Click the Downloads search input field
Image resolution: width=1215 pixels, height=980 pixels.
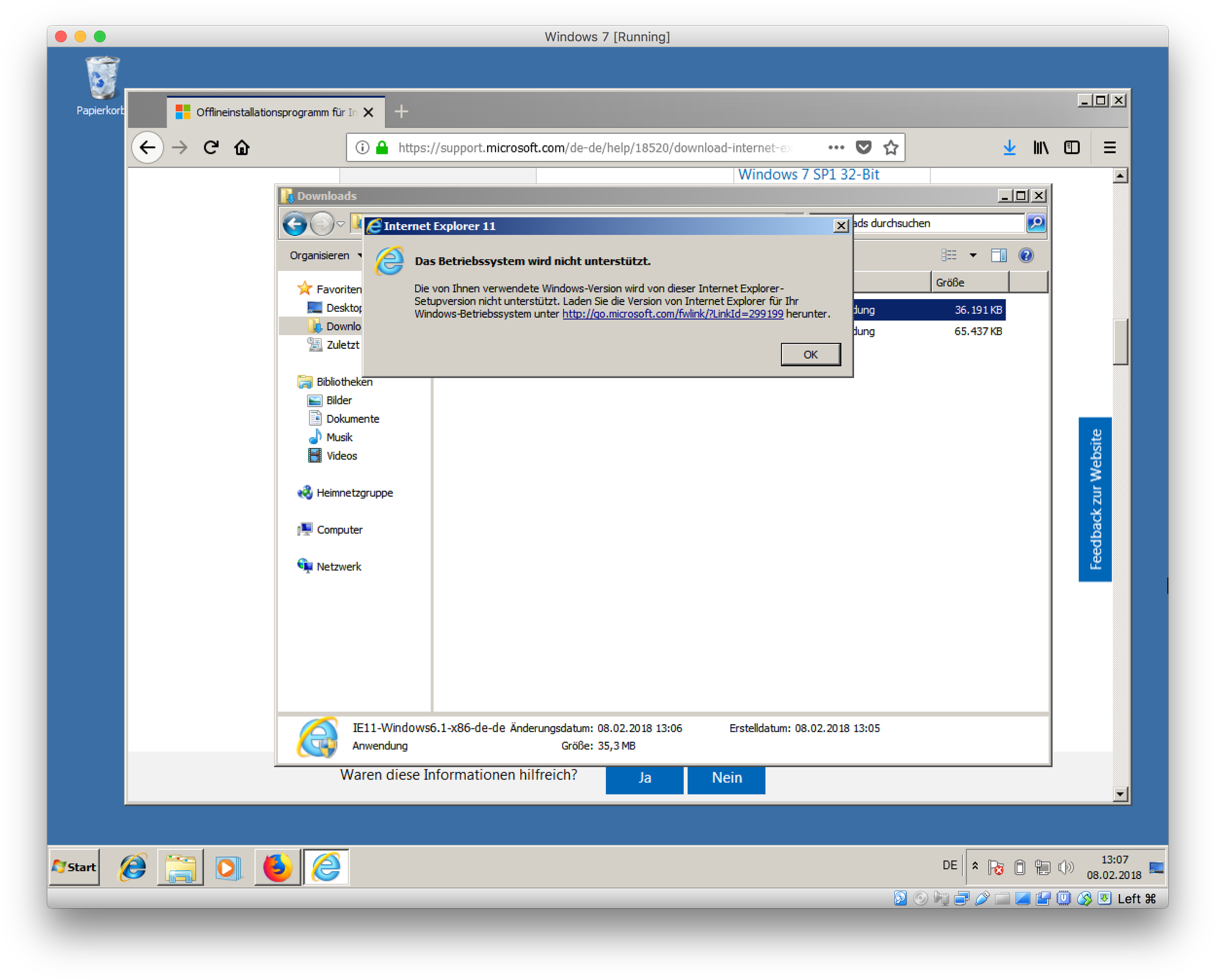pos(937,223)
